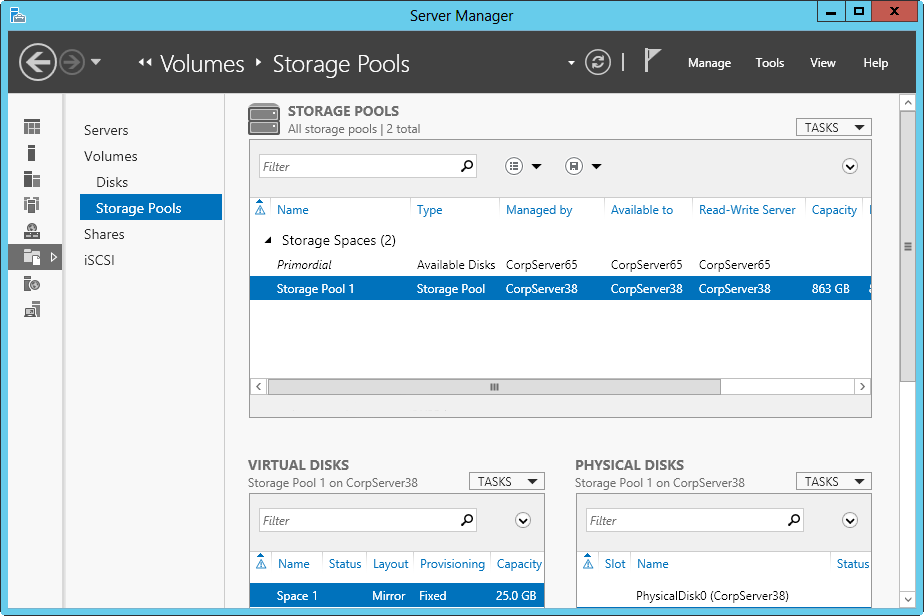This screenshot has height=616, width=924.
Task: Open the list criteria options icon
Action: pyautogui.click(x=514, y=166)
